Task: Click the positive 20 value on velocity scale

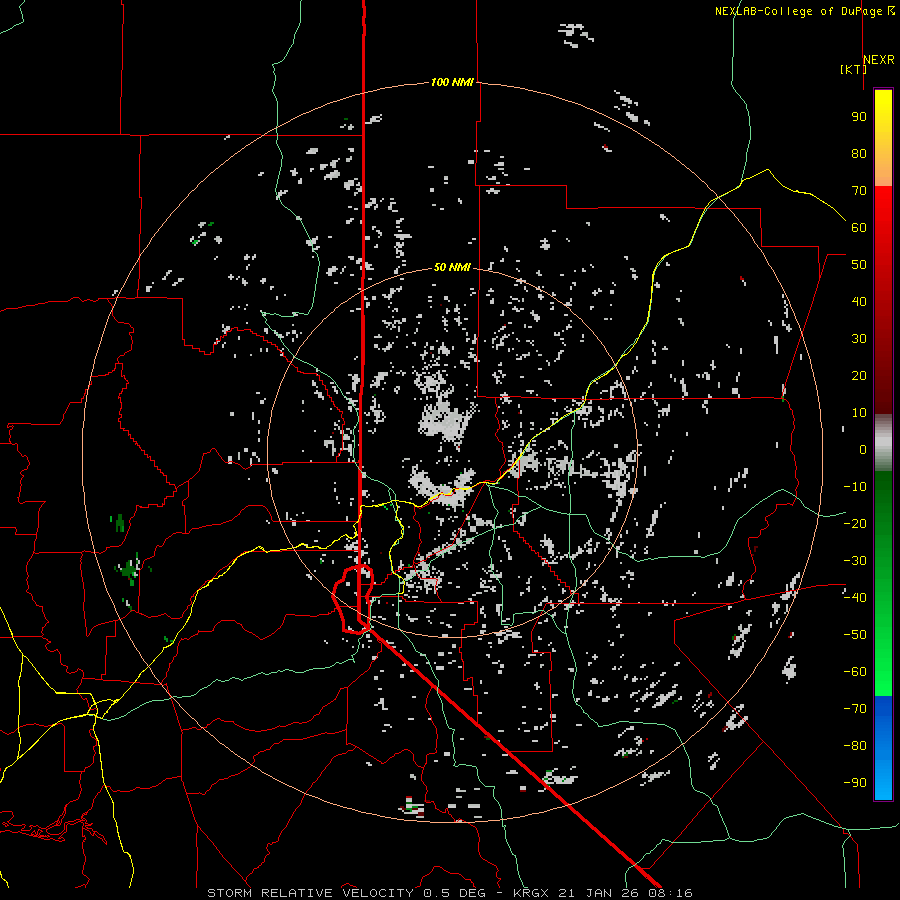Action: [x=859, y=376]
